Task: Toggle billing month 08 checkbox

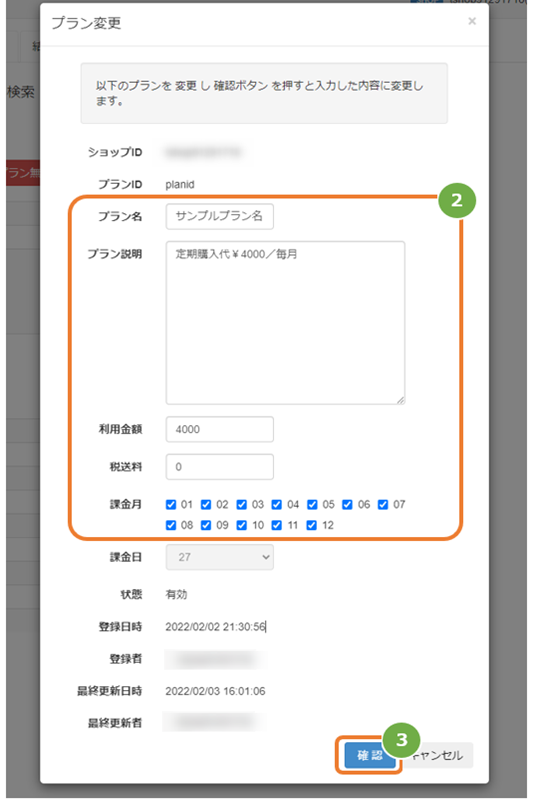Action: pos(171,525)
